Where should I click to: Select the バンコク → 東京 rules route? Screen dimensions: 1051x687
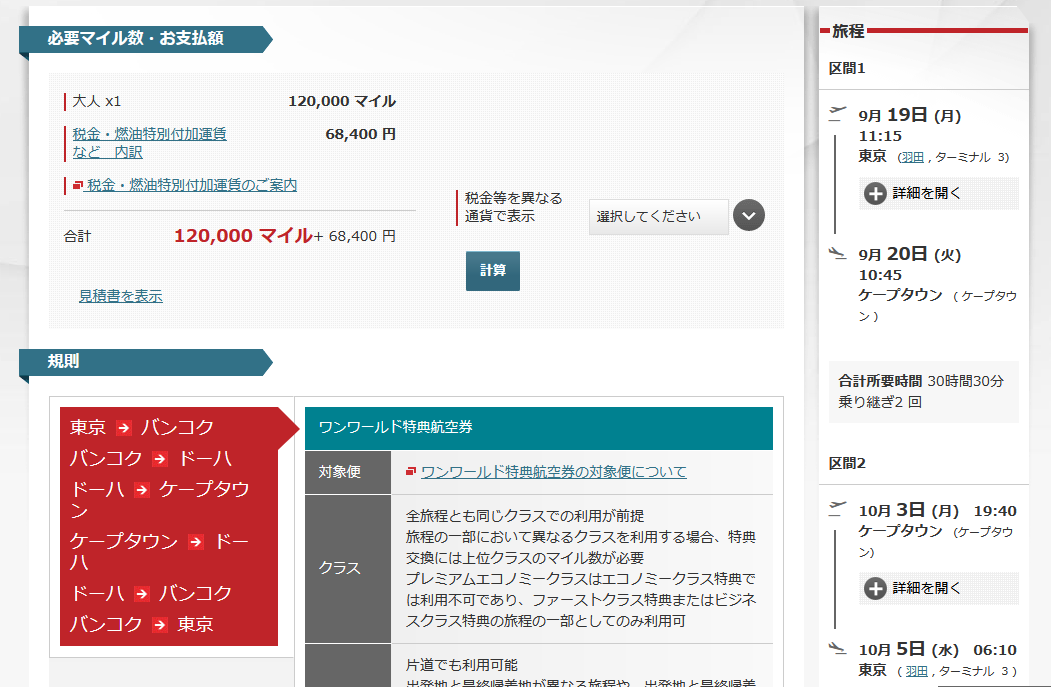pyautogui.click(x=142, y=624)
